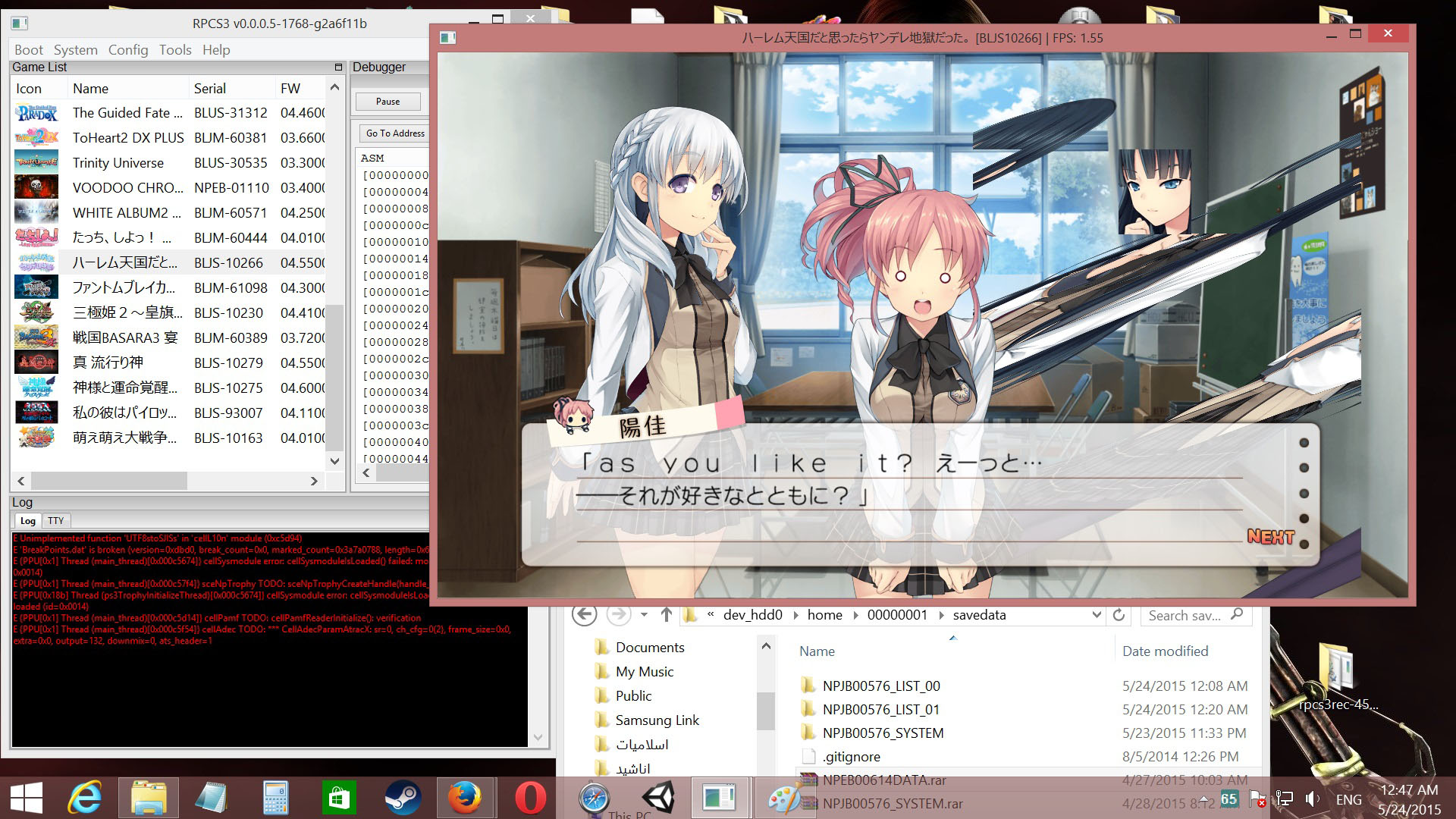Open the Config menu
1456x819 pixels.
pos(127,50)
